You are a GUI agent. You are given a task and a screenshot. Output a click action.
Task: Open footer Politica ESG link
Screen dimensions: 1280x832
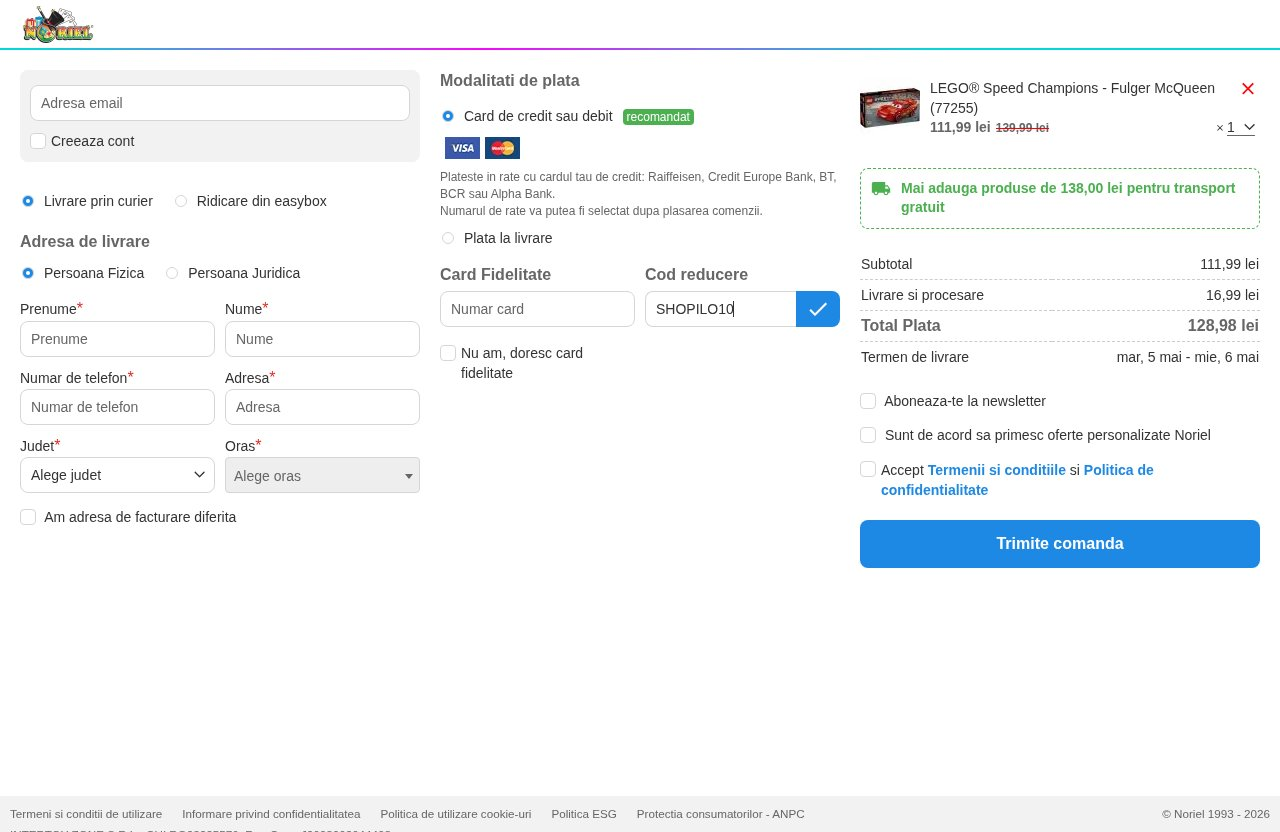(x=584, y=814)
